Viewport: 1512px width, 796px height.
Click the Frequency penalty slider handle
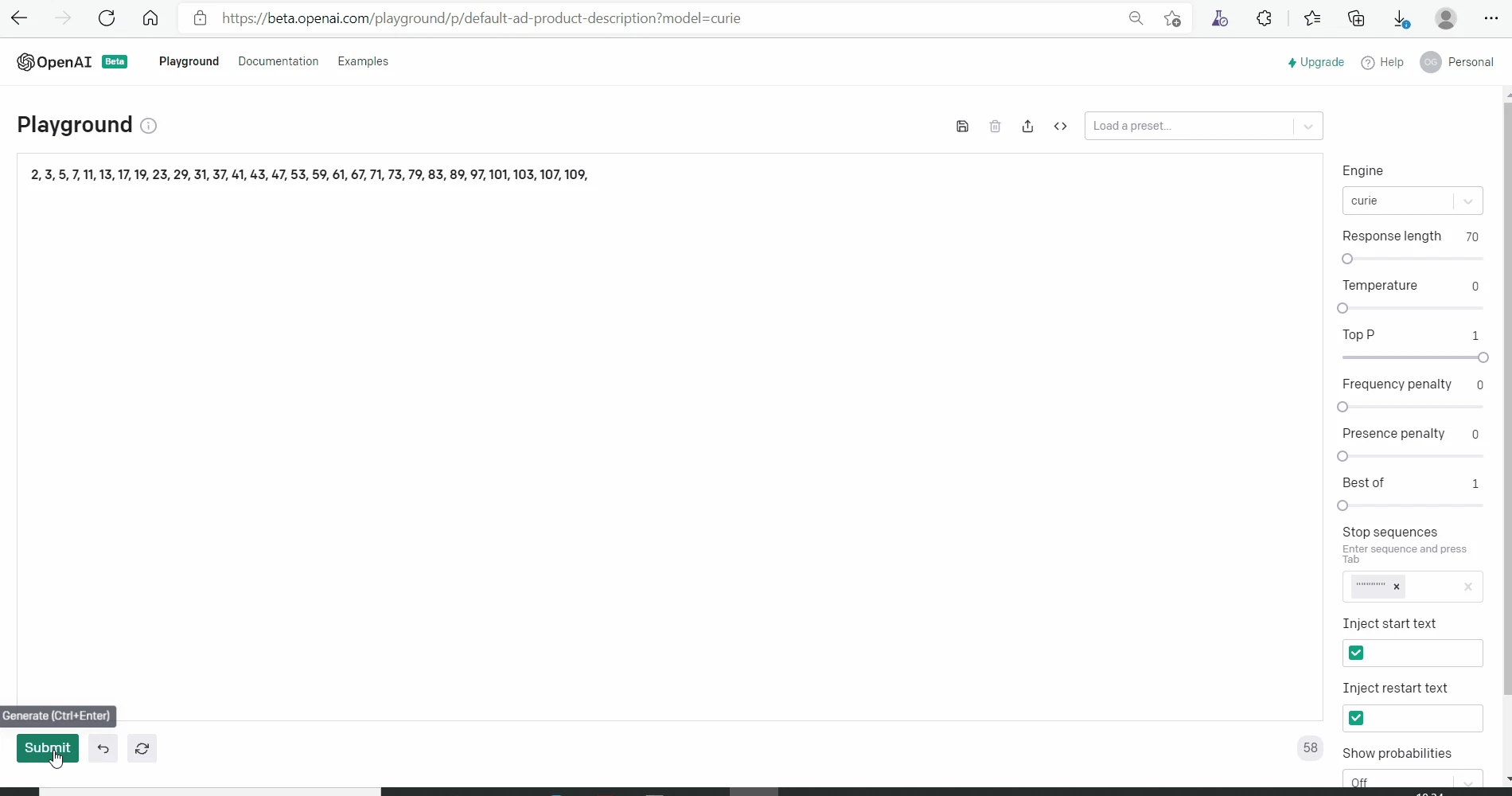click(1343, 407)
